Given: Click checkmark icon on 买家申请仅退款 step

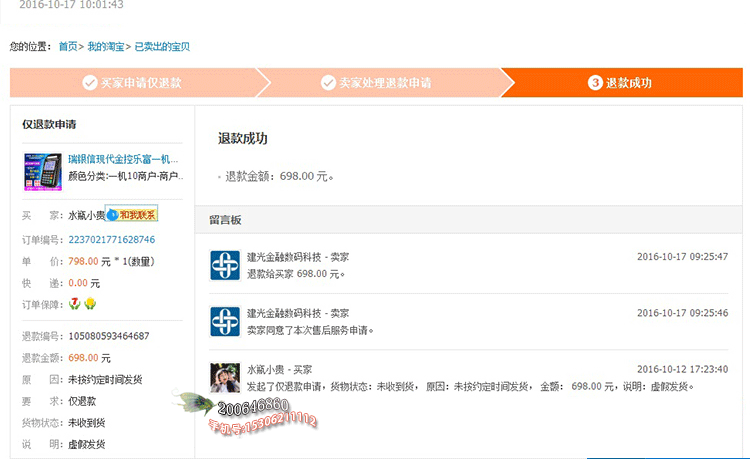Looking at the screenshot, I should [x=90, y=83].
